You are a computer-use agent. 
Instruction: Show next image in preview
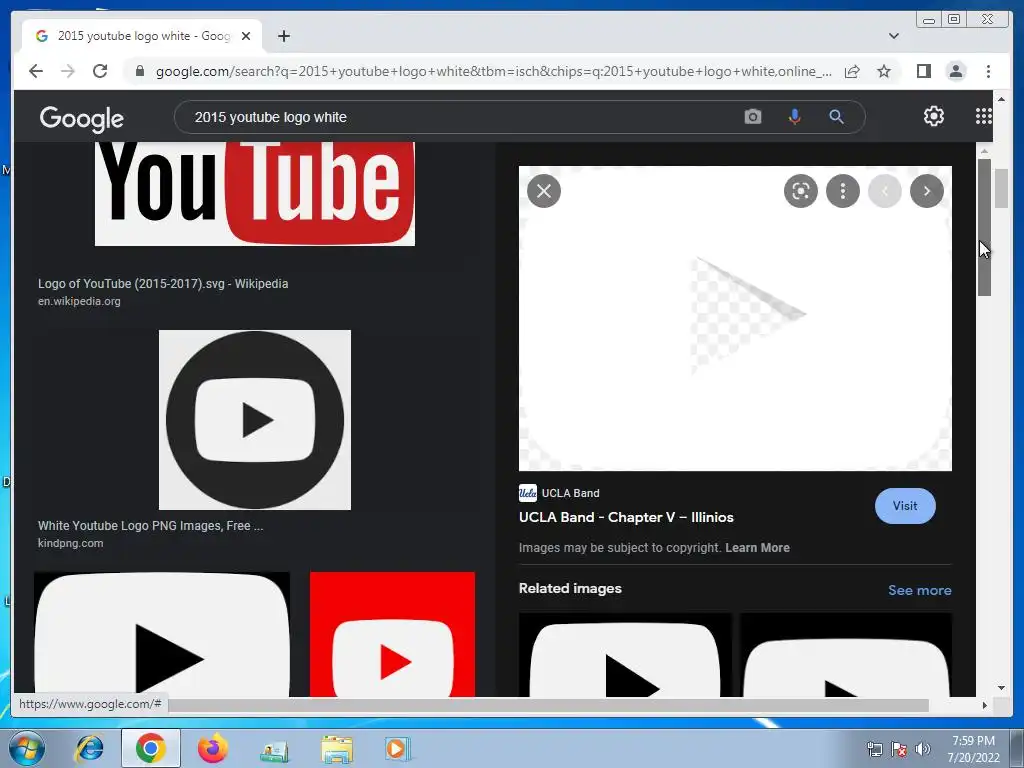click(927, 191)
